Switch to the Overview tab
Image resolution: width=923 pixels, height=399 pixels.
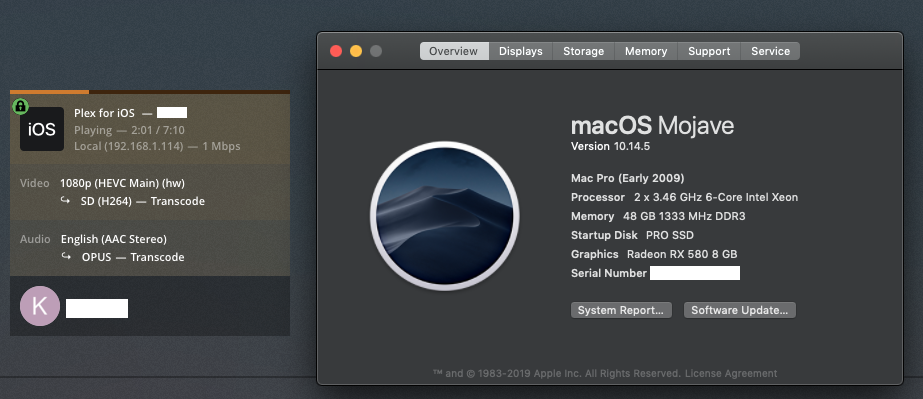[454, 51]
